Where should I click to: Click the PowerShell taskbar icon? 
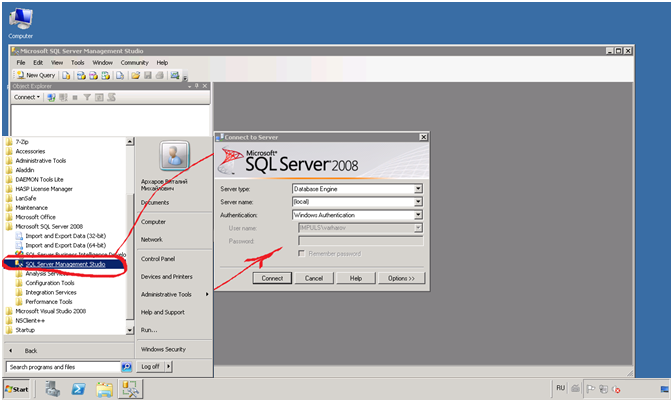coord(78,390)
